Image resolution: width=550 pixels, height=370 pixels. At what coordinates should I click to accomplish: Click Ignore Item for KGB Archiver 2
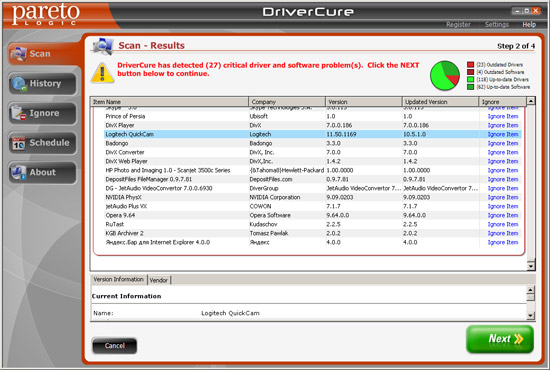point(503,233)
